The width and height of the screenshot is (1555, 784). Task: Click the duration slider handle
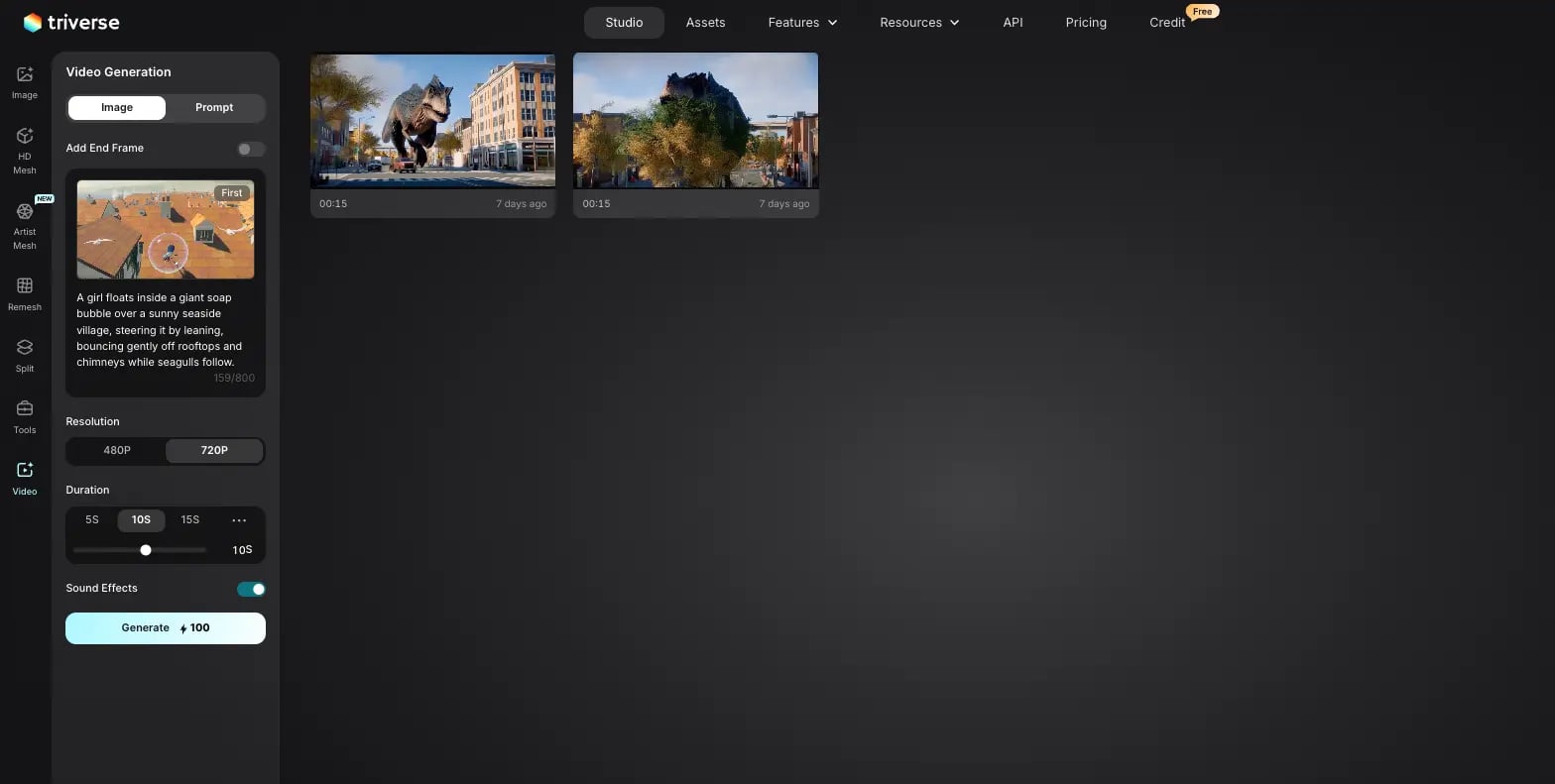146,550
